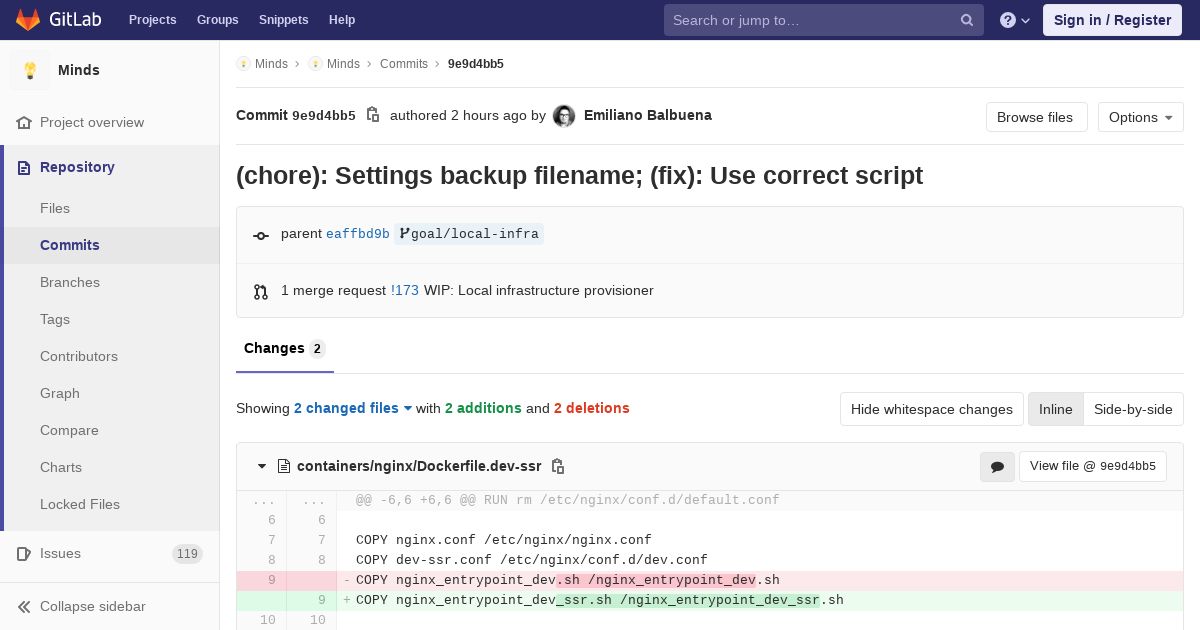Click the '@@ -6,6 +6,6' hunk header
Viewport: 1200px width, 630px height.
(568, 500)
